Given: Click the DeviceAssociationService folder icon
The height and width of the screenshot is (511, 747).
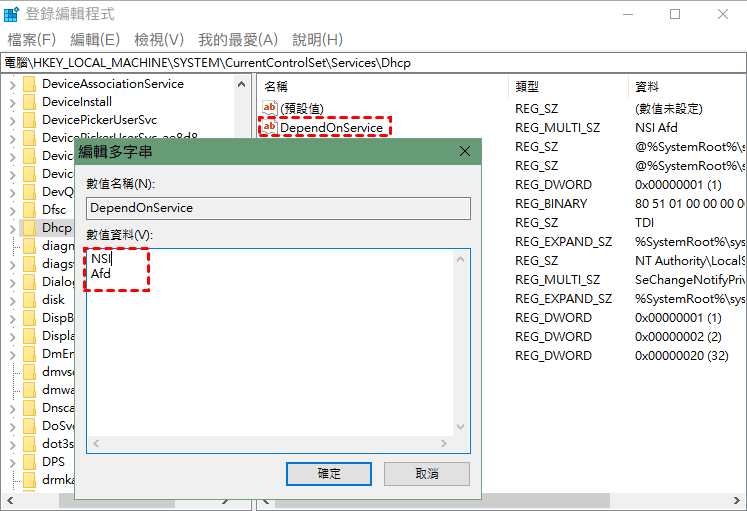Looking at the screenshot, I should pyautogui.click(x=30, y=84).
